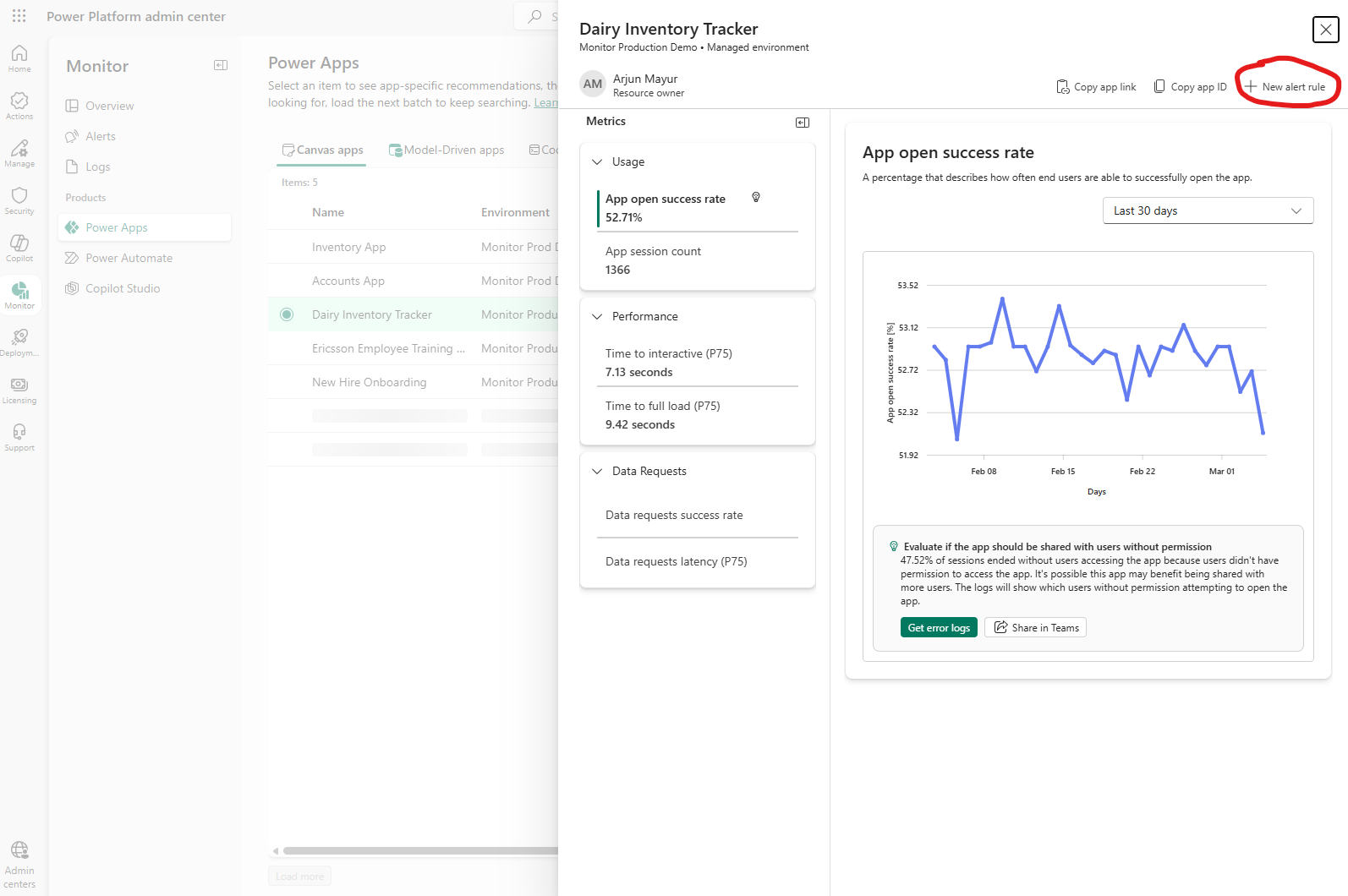
Task: Click the New Hire Onboarding row
Action: coord(413,382)
